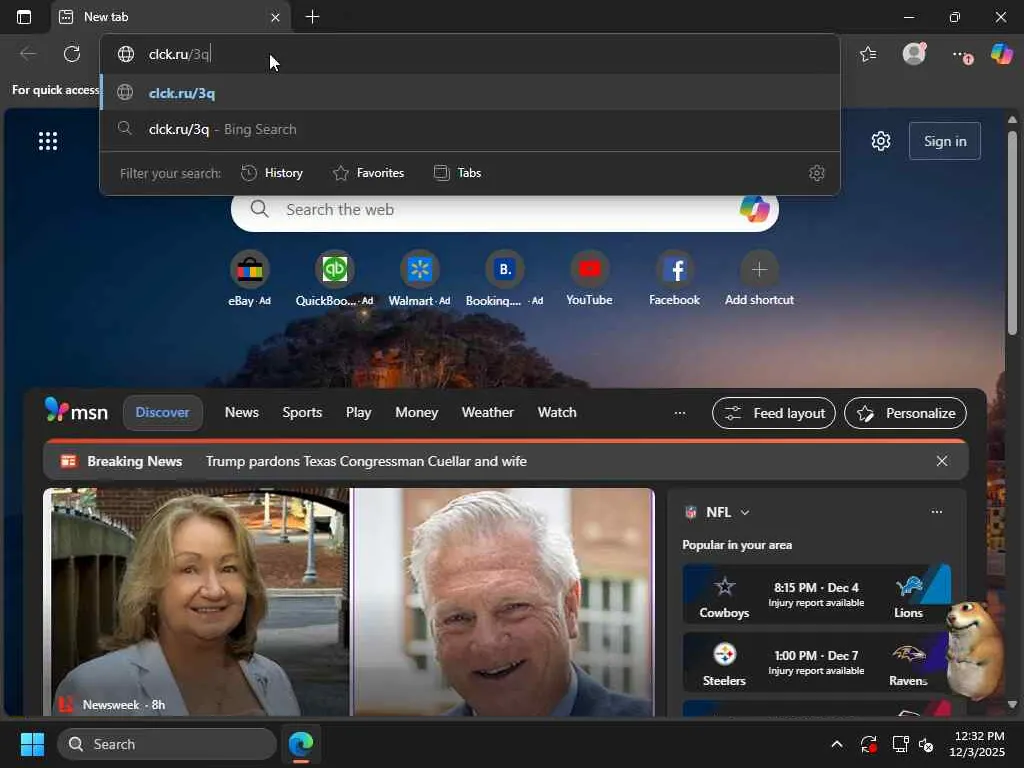1024x768 pixels.
Task: Open the Copilot icon in toolbar
Action: (1001, 54)
